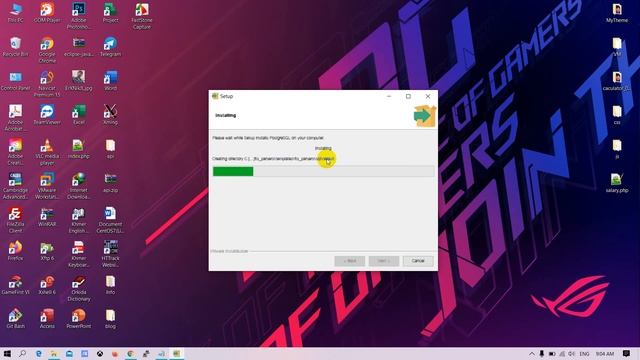Select the Adobe Acrobat shortcut
Screen dimensions: 640x360
[16, 118]
